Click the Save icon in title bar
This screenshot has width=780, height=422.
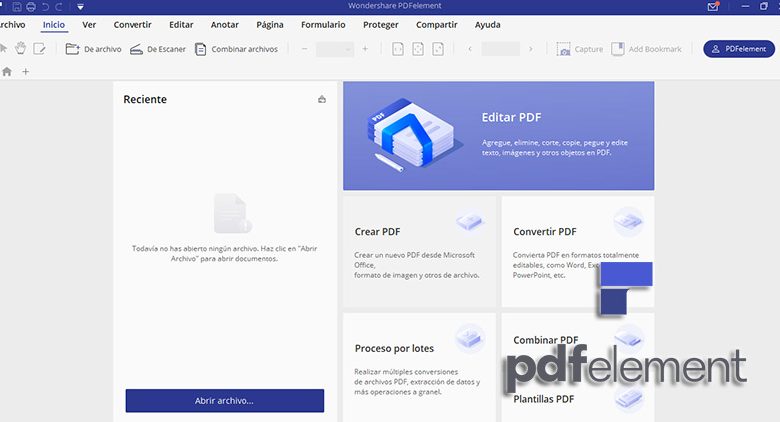(17, 6)
